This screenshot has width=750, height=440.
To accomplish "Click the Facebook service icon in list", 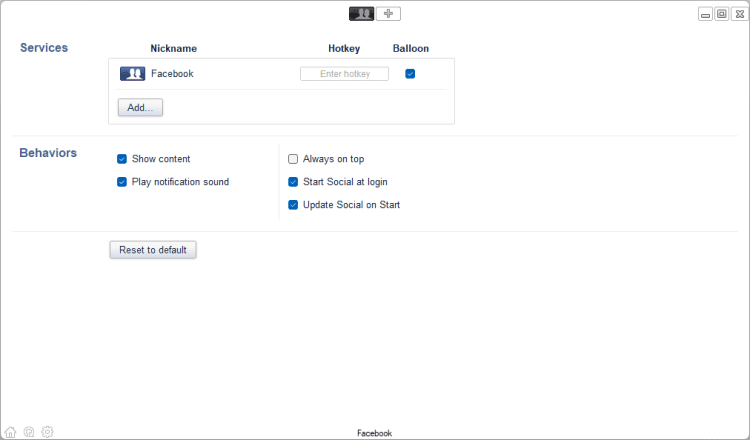I will pos(132,74).
